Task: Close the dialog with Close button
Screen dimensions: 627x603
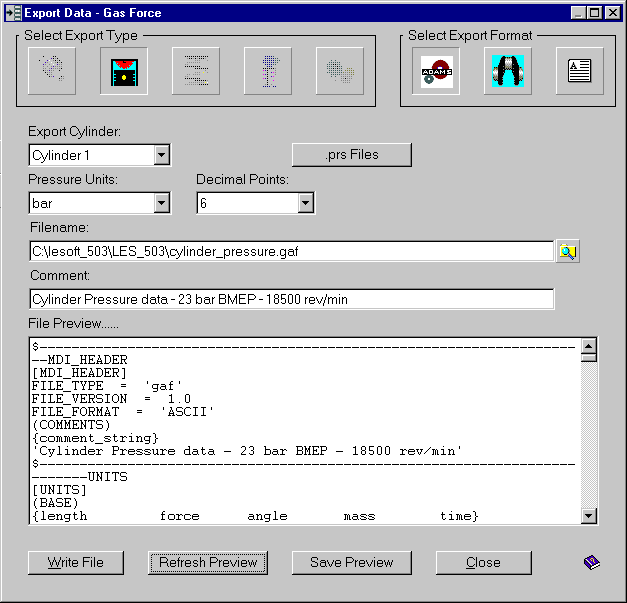Action: (484, 563)
